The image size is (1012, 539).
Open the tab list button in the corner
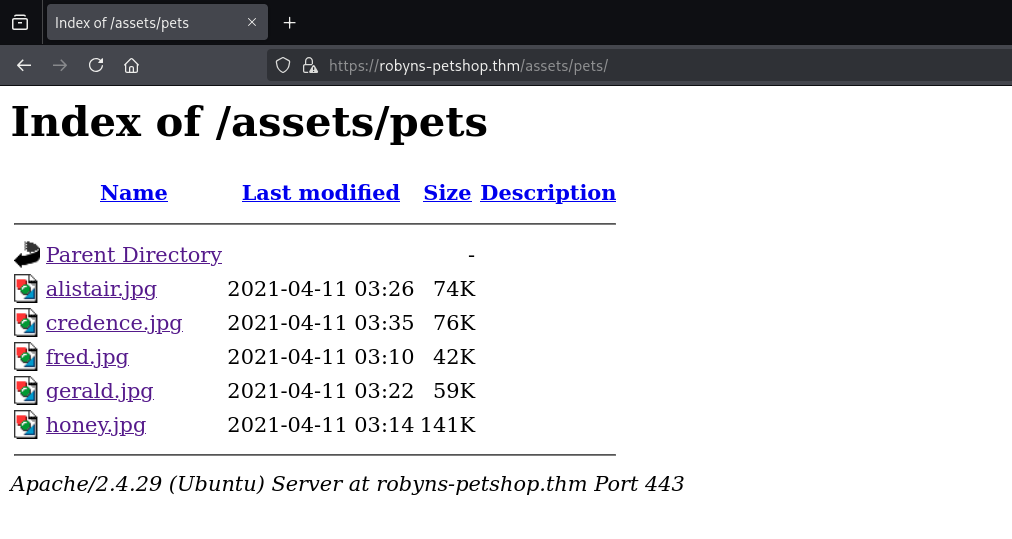tap(20, 22)
